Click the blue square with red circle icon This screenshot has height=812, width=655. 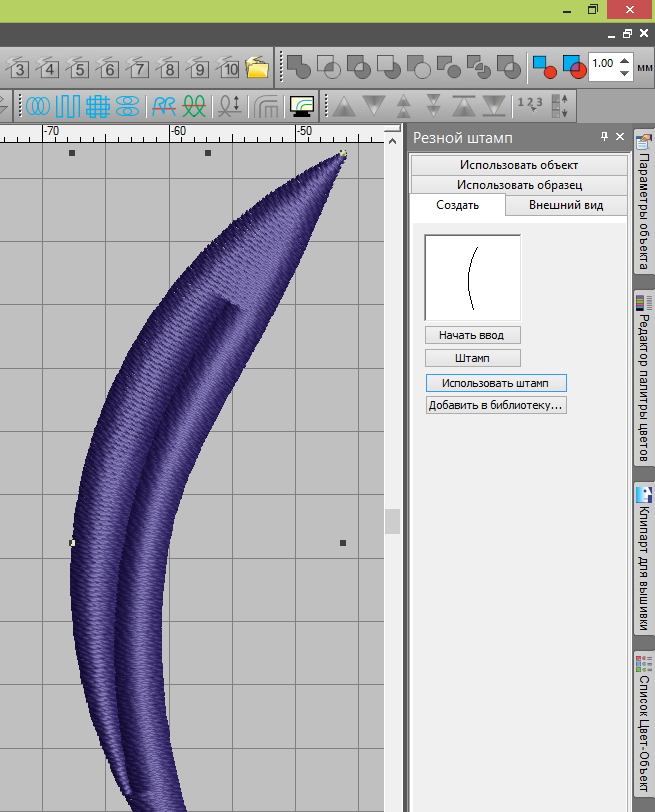point(544,67)
